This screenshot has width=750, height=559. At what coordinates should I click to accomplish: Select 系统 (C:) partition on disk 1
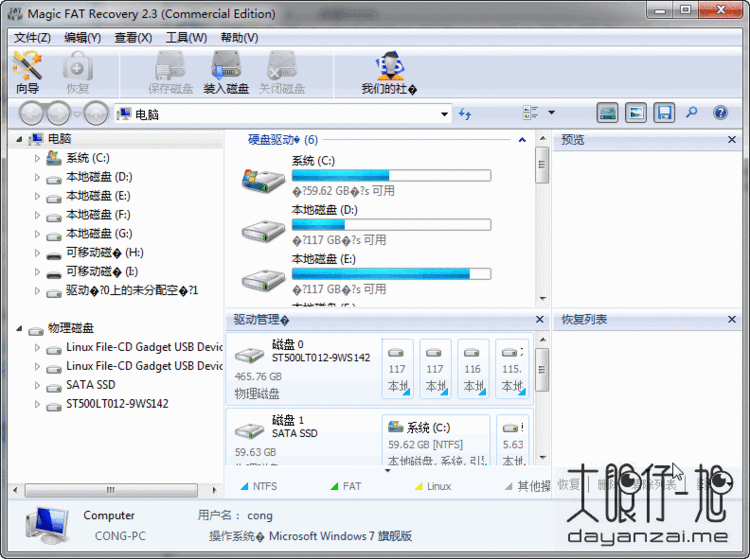point(436,439)
